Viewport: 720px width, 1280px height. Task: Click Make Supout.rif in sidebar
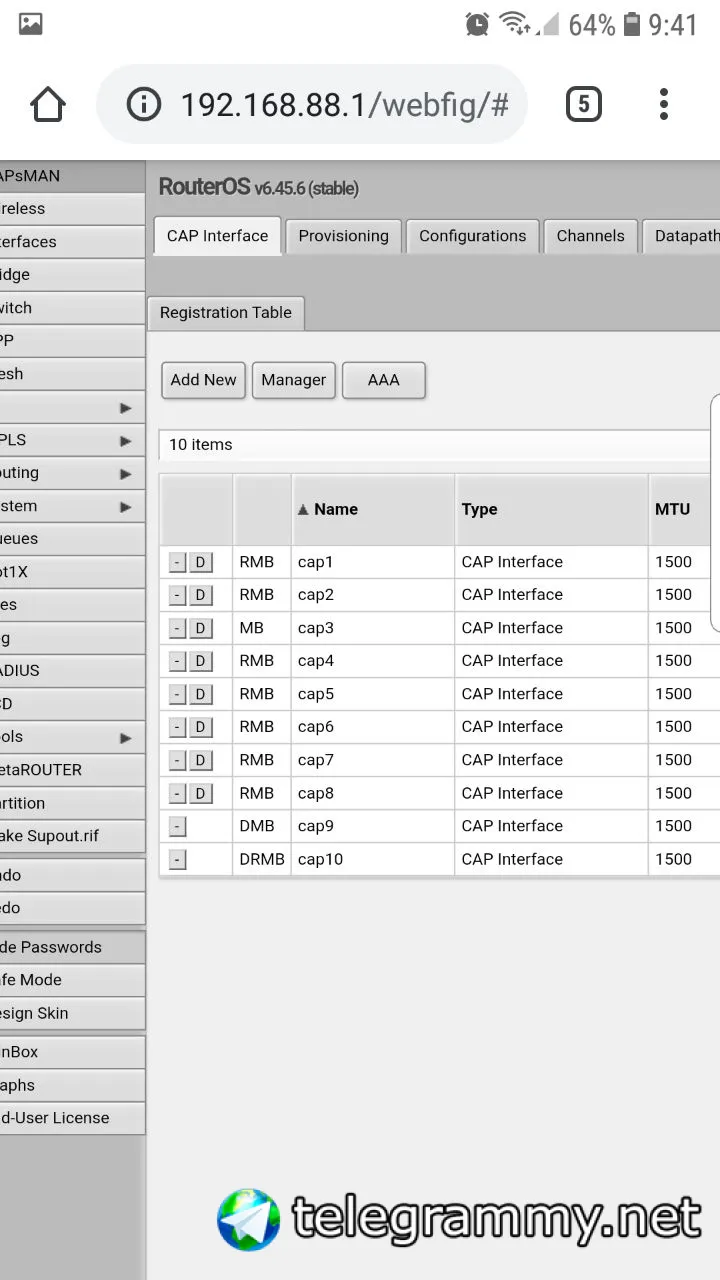72,836
